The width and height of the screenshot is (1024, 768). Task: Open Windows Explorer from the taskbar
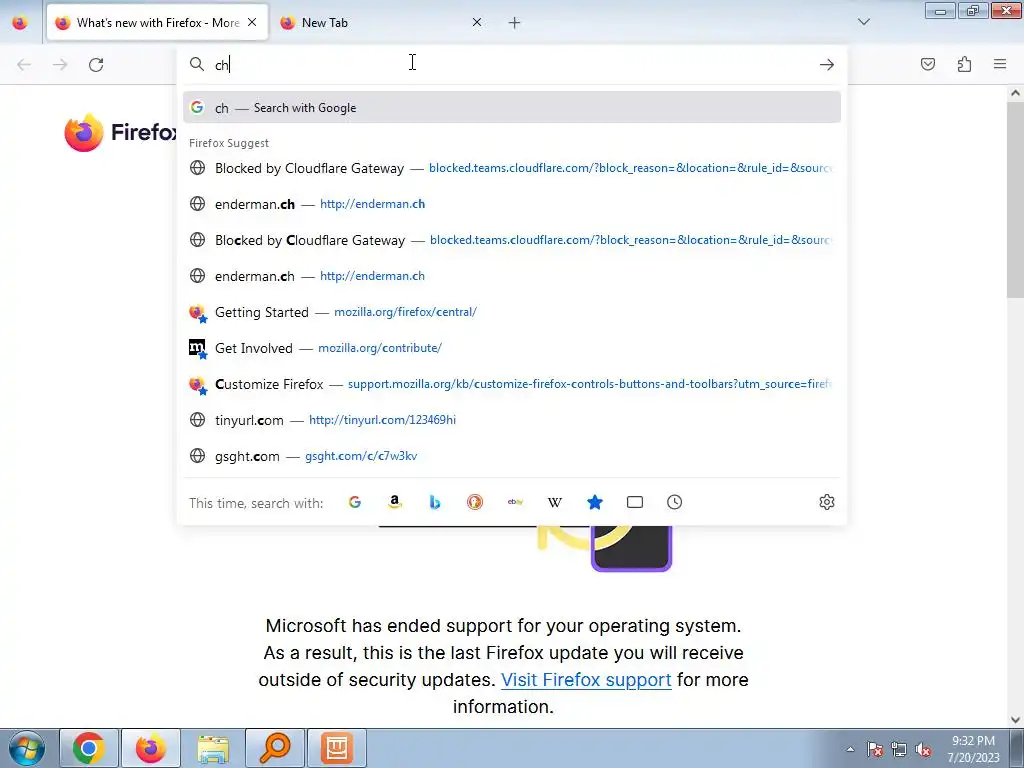pos(213,748)
